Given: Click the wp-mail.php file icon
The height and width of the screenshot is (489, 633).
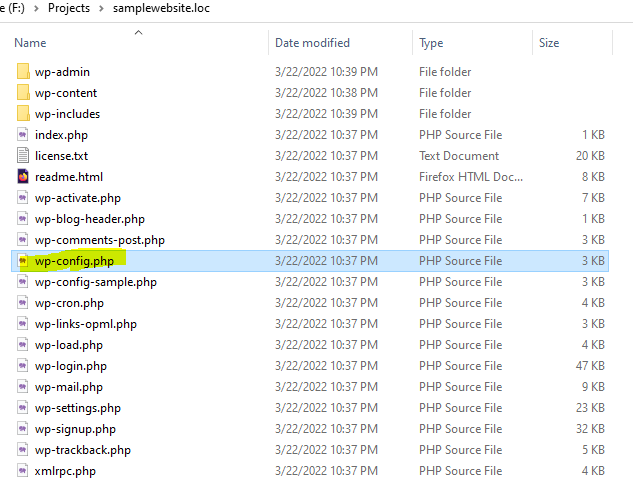Looking at the screenshot, I should pos(23,386).
